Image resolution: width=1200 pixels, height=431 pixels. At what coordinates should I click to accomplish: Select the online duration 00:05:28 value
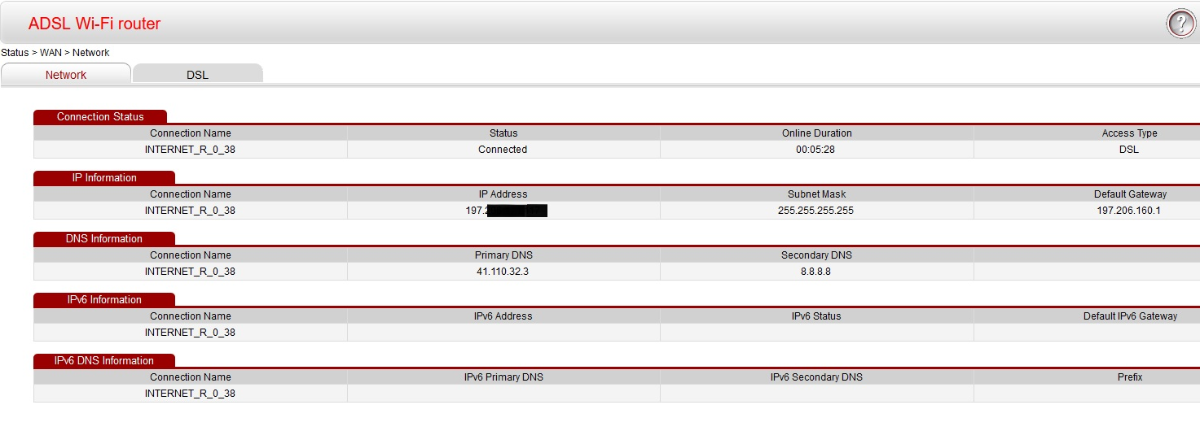click(816, 150)
